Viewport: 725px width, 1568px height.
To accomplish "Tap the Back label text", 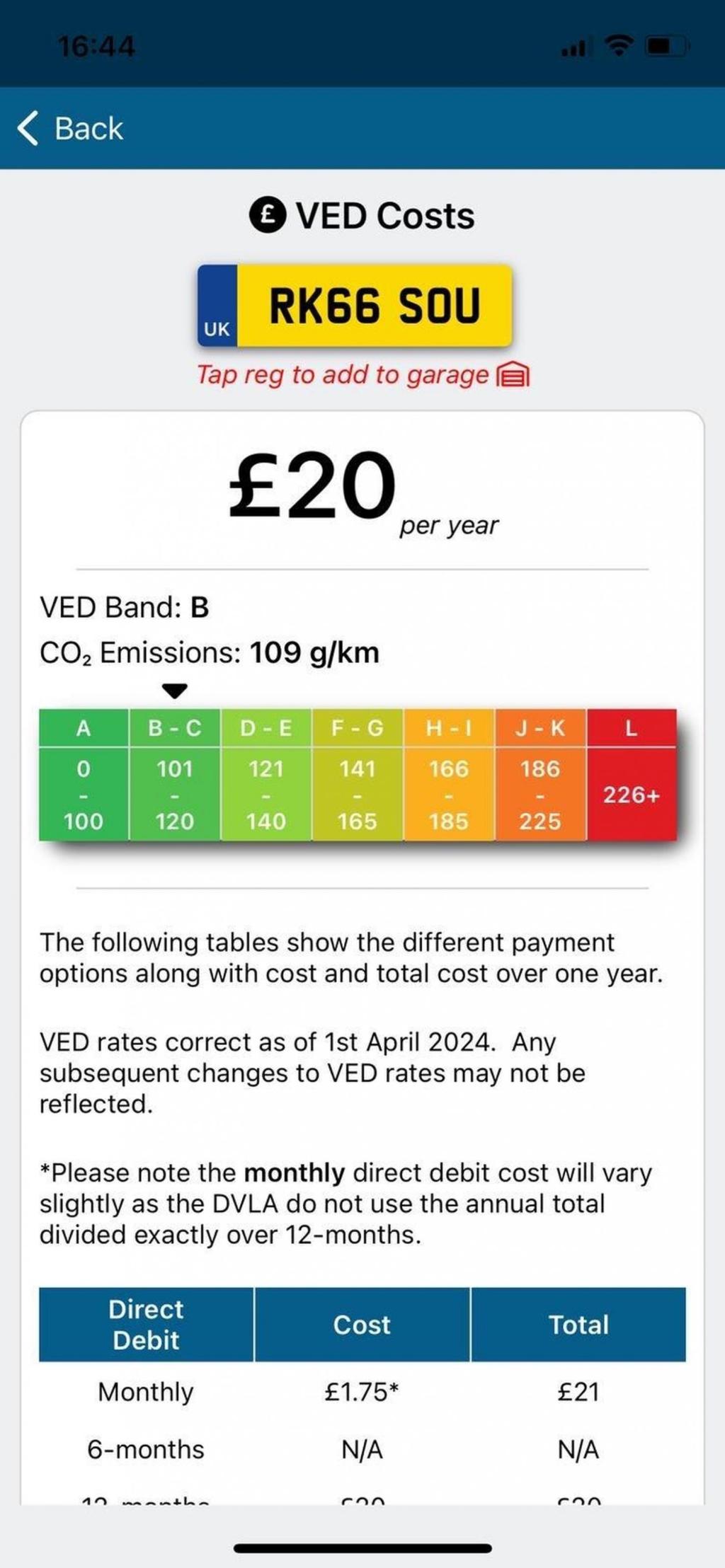I will (89, 129).
